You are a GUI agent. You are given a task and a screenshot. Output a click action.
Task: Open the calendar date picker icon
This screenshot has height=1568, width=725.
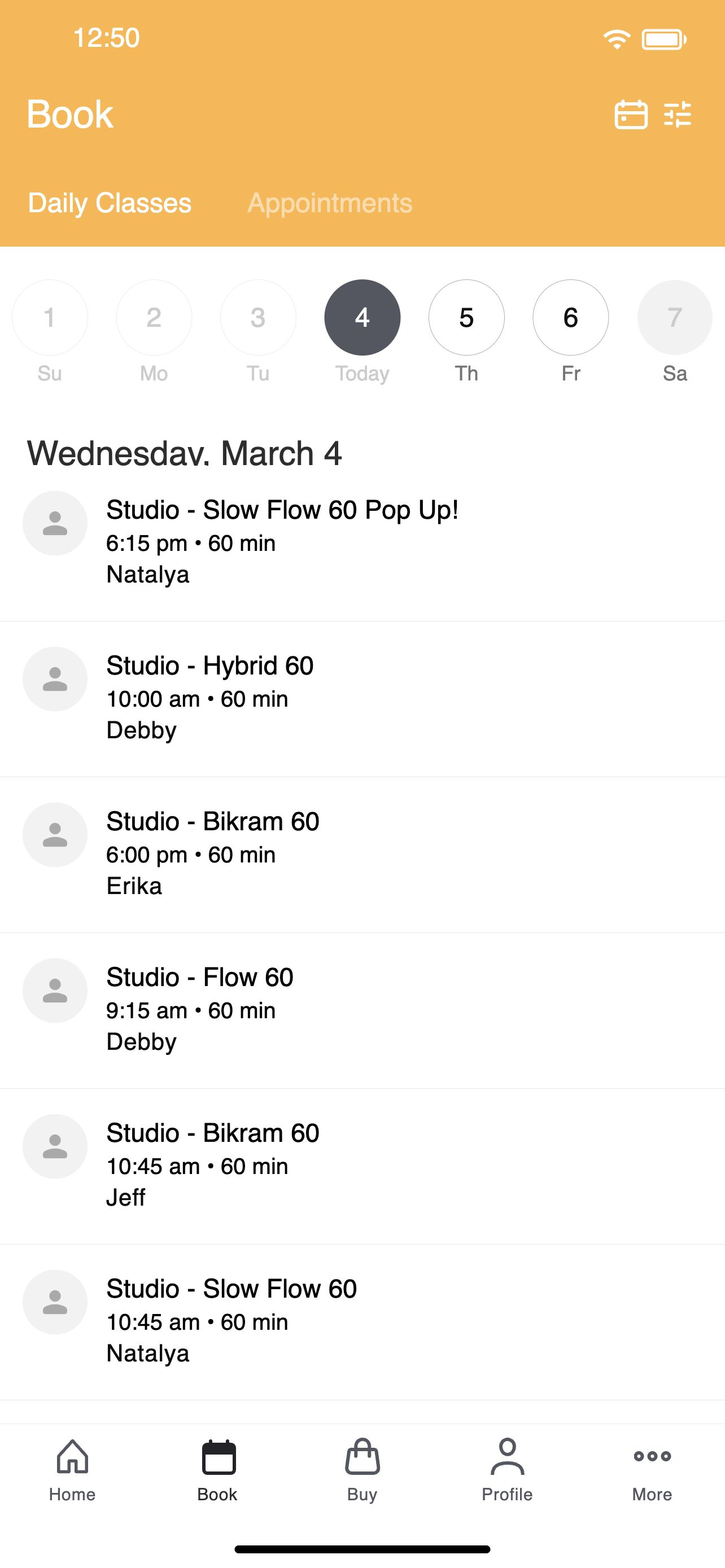[631, 115]
